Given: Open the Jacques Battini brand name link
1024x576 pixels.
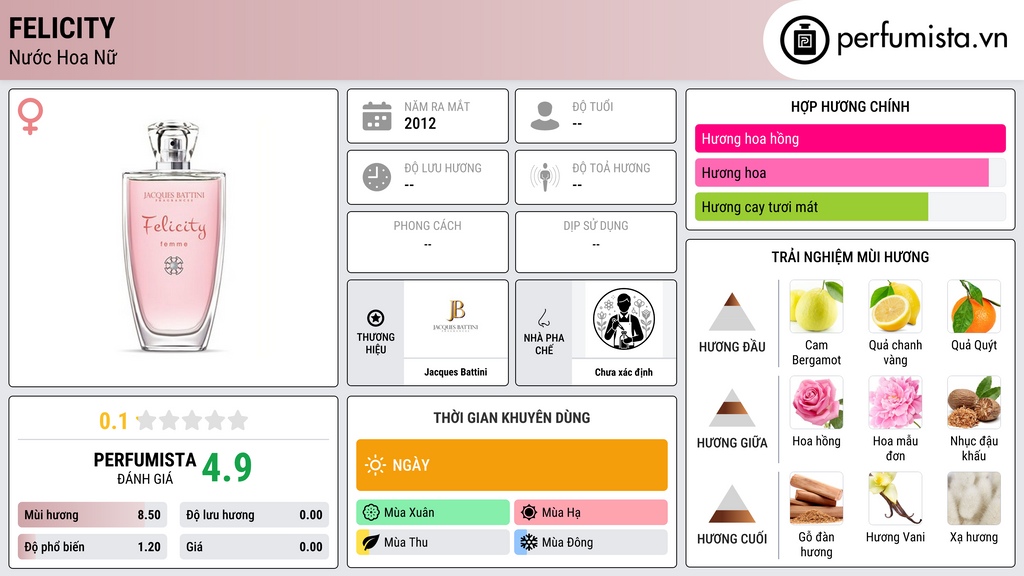Looking at the screenshot, I should click(x=456, y=372).
